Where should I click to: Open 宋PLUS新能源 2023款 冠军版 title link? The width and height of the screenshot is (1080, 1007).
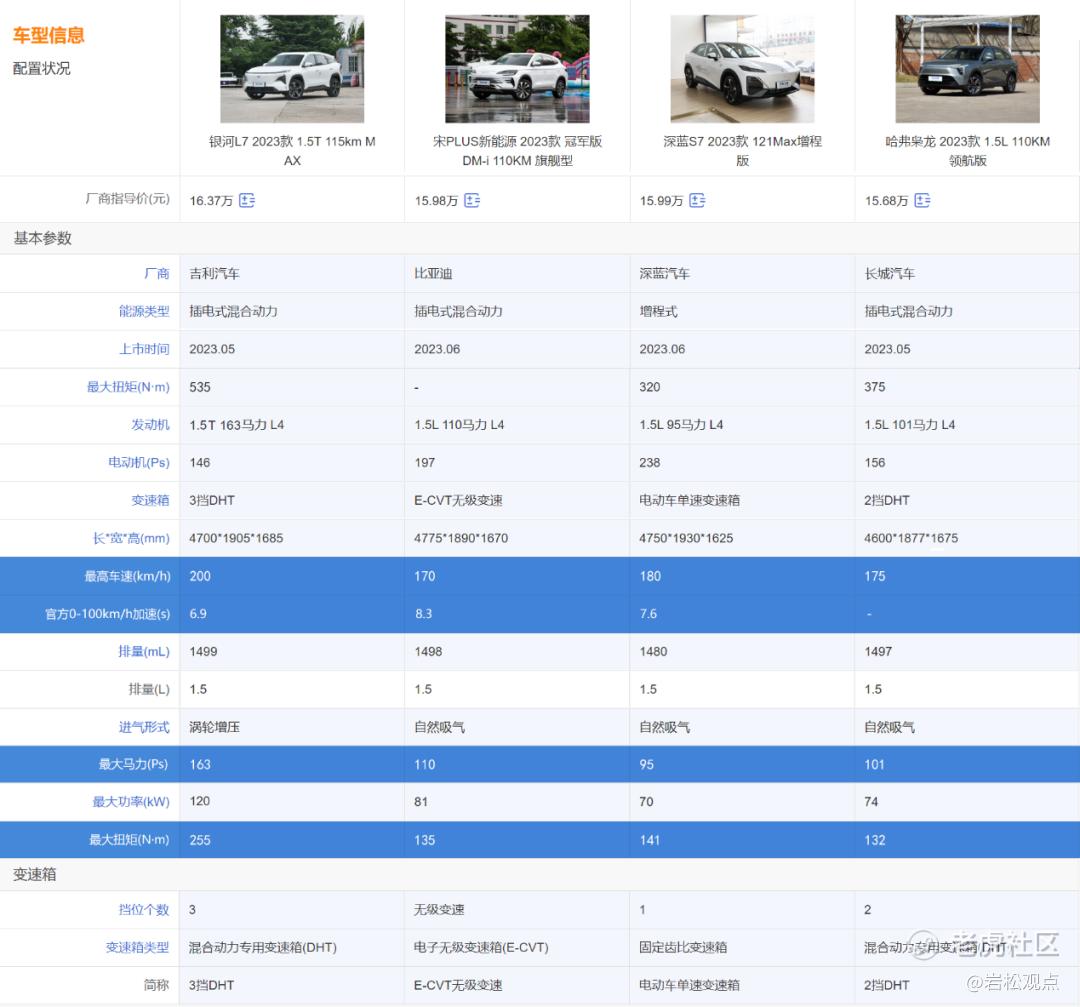point(517,151)
